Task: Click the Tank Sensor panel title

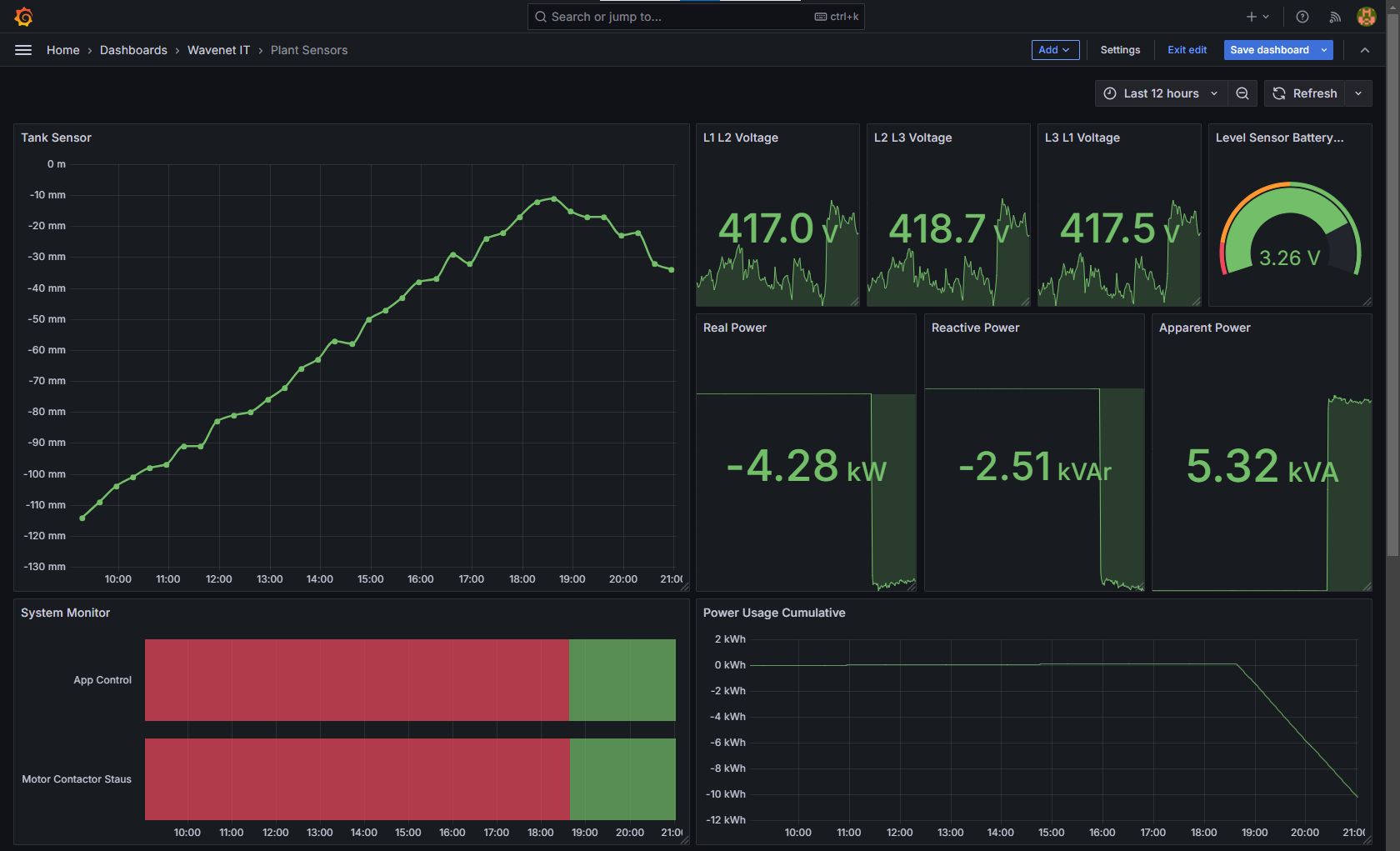Action: 56,138
